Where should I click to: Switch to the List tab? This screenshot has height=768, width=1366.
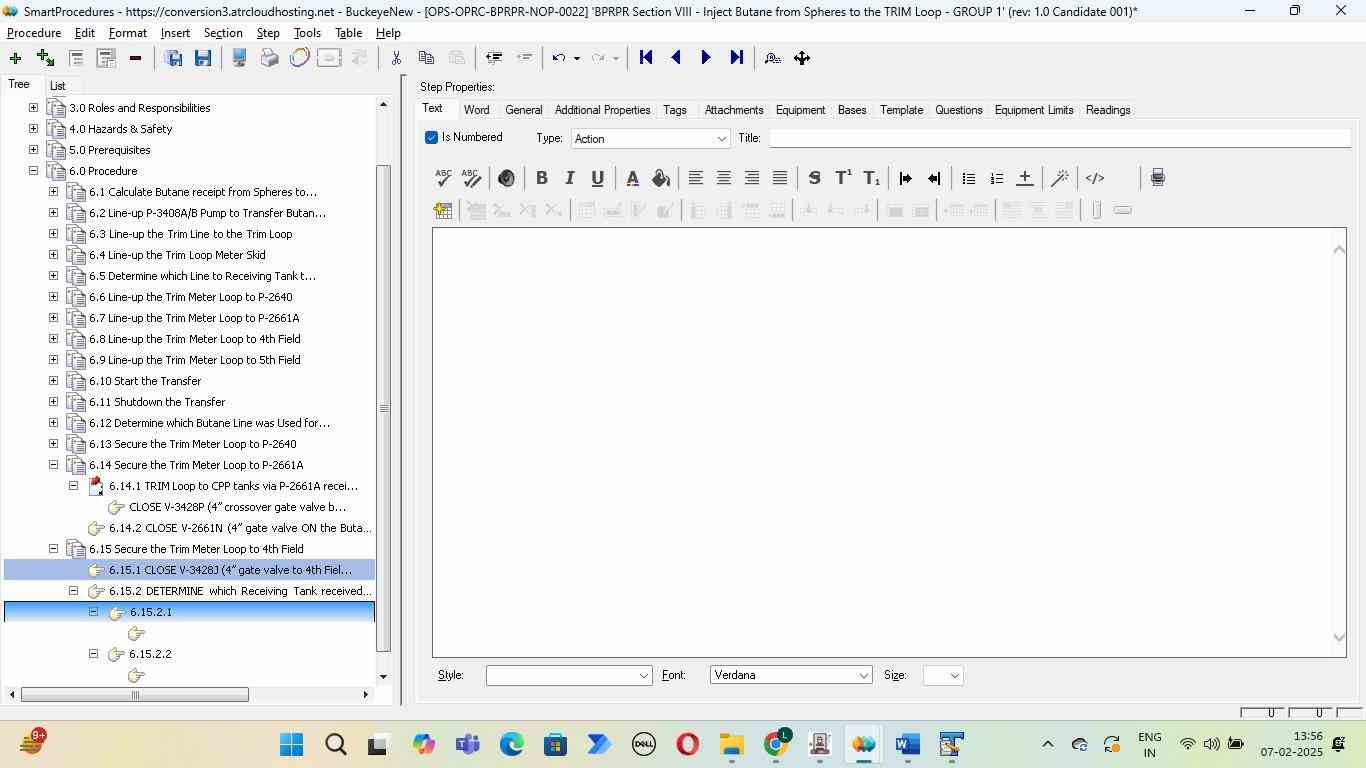58,86
